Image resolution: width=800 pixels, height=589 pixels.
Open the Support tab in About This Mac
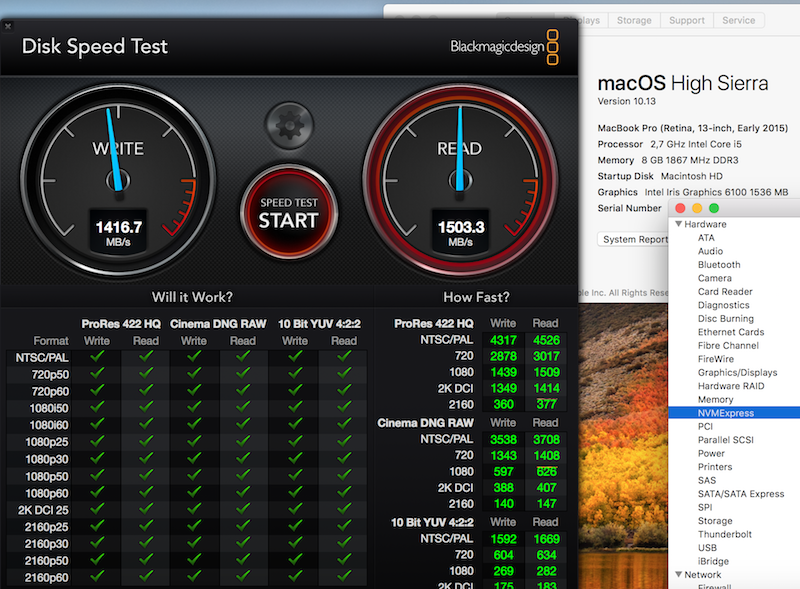pos(687,20)
